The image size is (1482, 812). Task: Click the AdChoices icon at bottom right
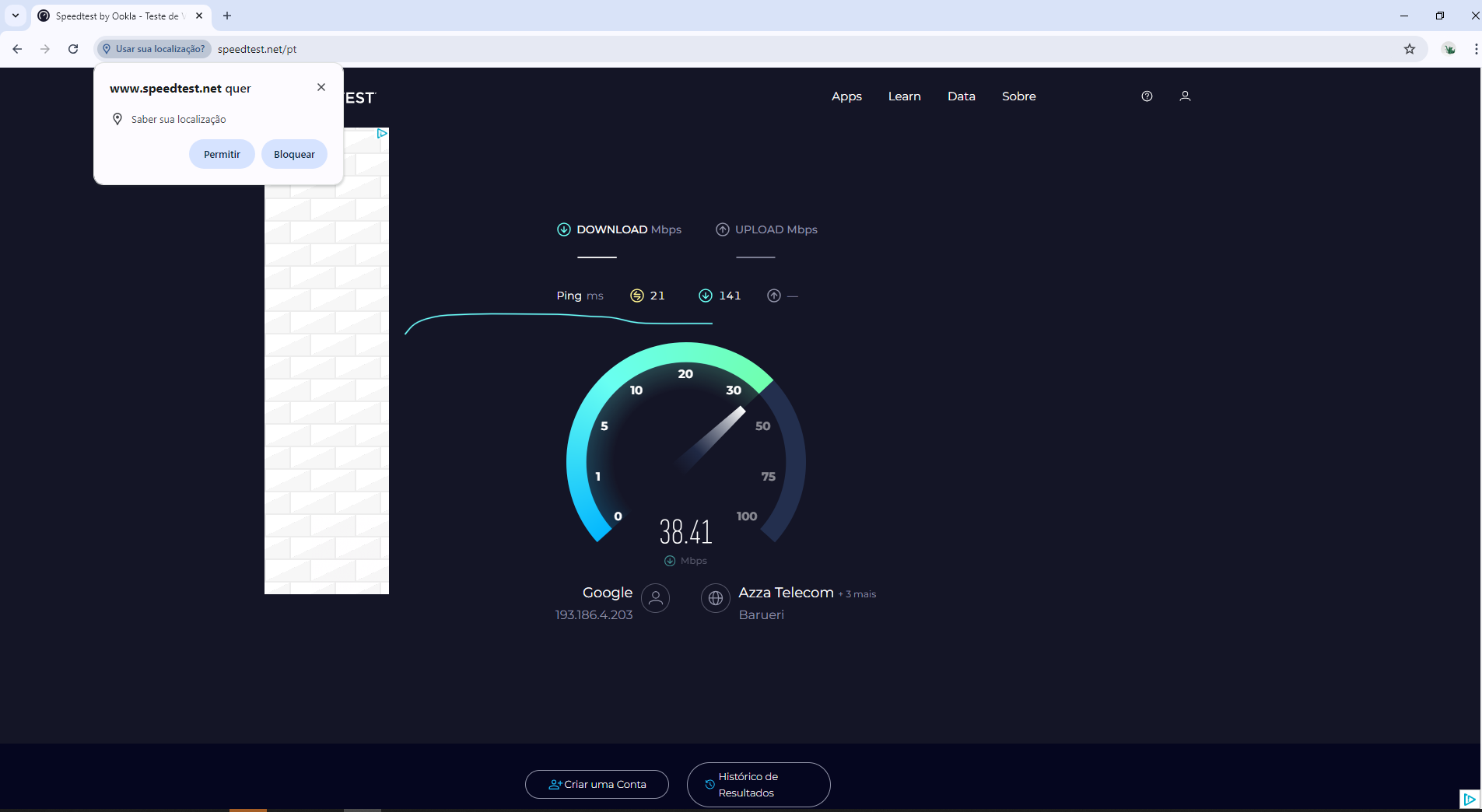tap(1470, 799)
